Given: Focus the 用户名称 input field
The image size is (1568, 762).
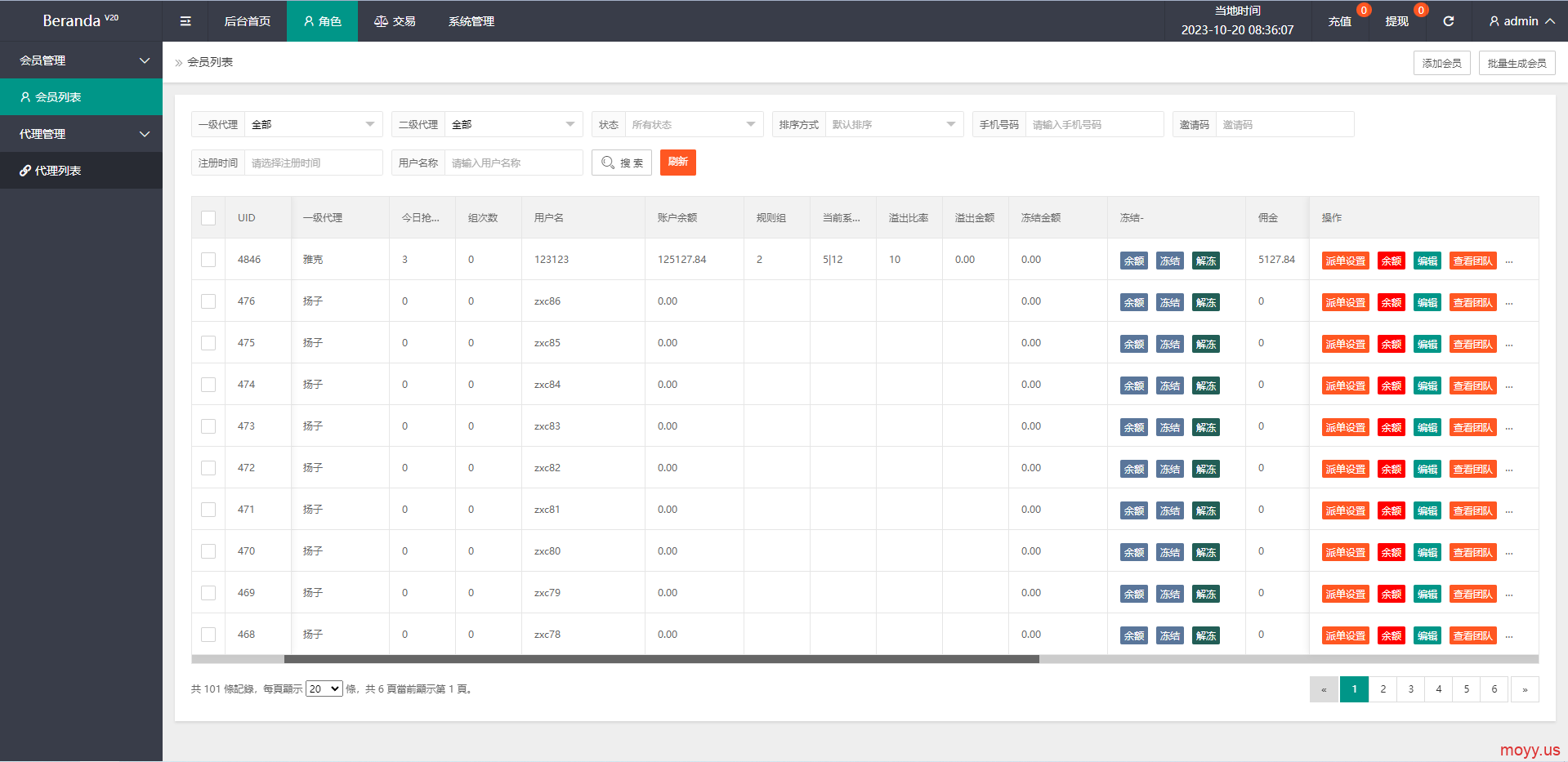Looking at the screenshot, I should 513,163.
